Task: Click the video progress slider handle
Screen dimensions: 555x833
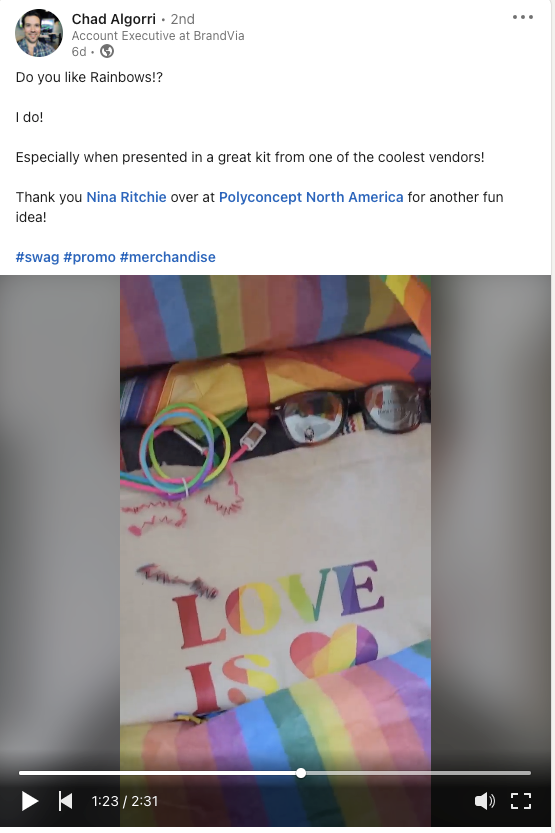Action: click(301, 773)
